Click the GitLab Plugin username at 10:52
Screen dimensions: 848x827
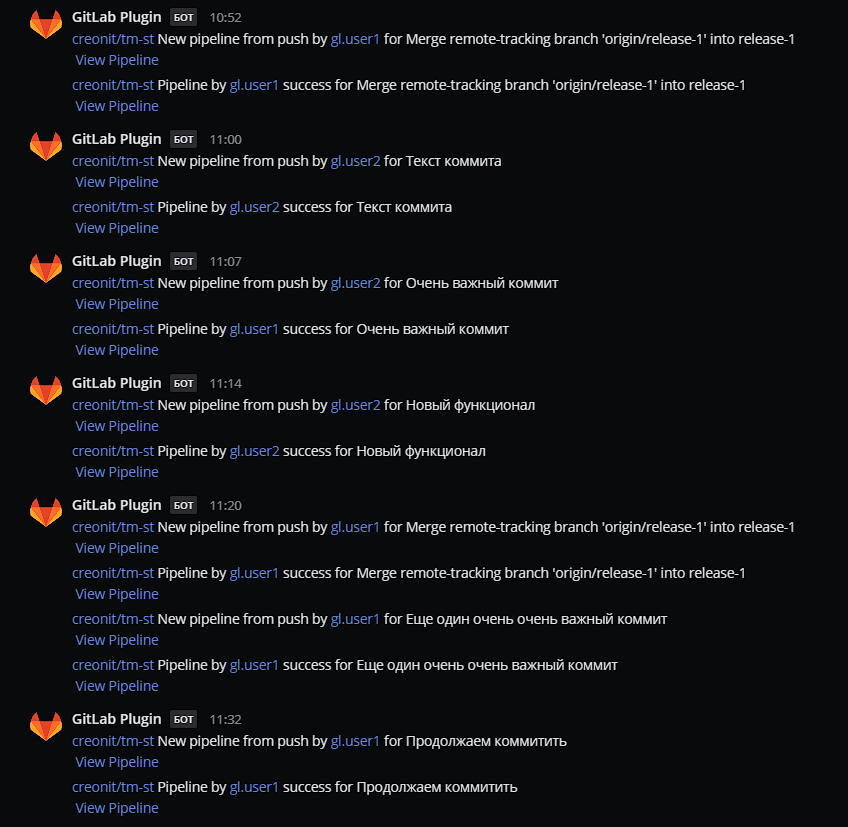116,17
